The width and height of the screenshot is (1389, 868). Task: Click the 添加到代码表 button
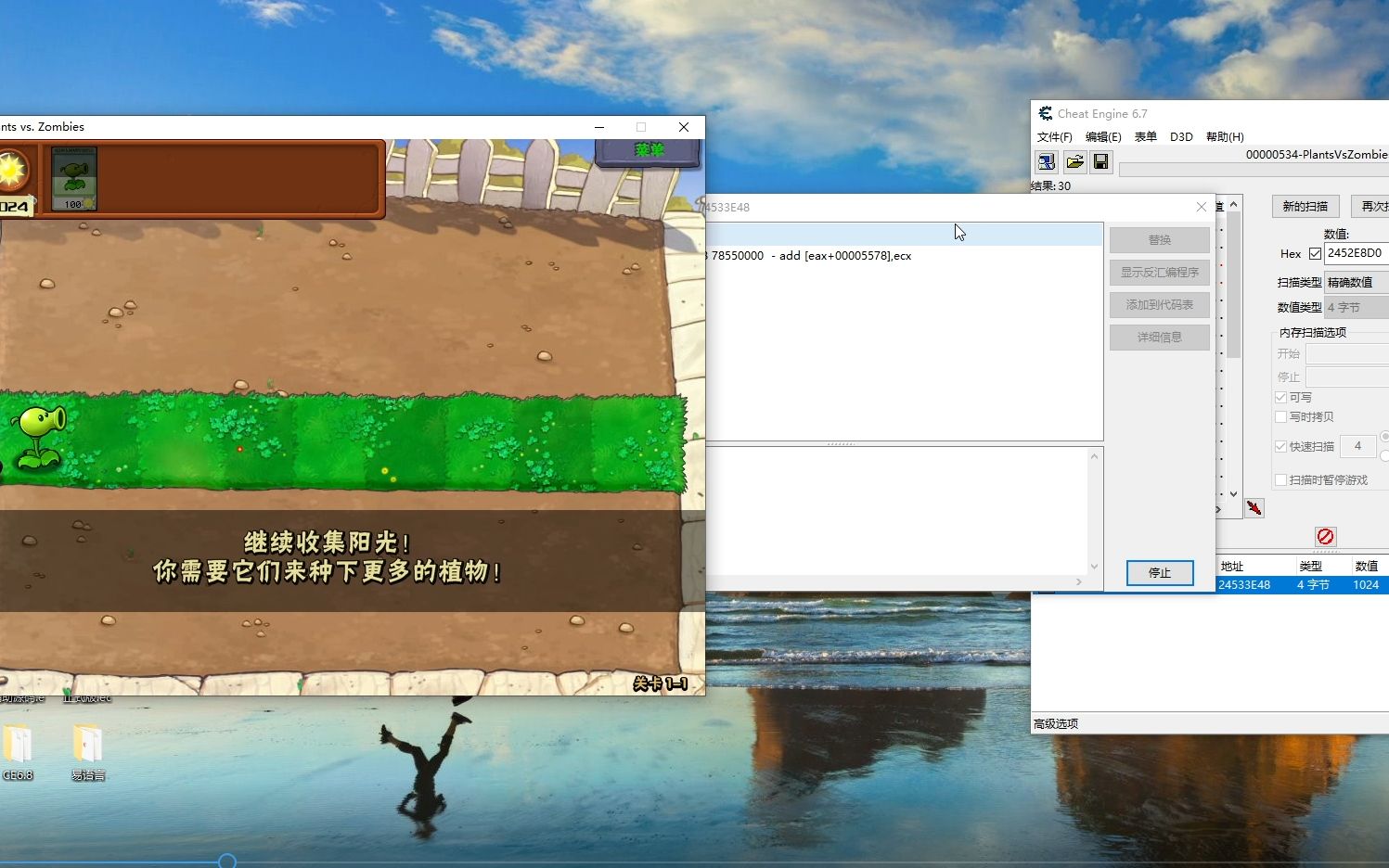(1160, 304)
